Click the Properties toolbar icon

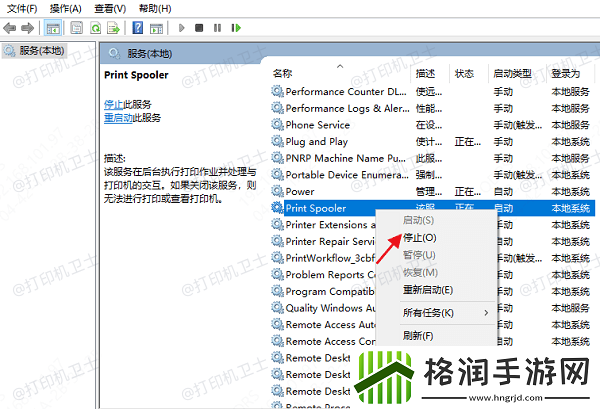point(77,28)
